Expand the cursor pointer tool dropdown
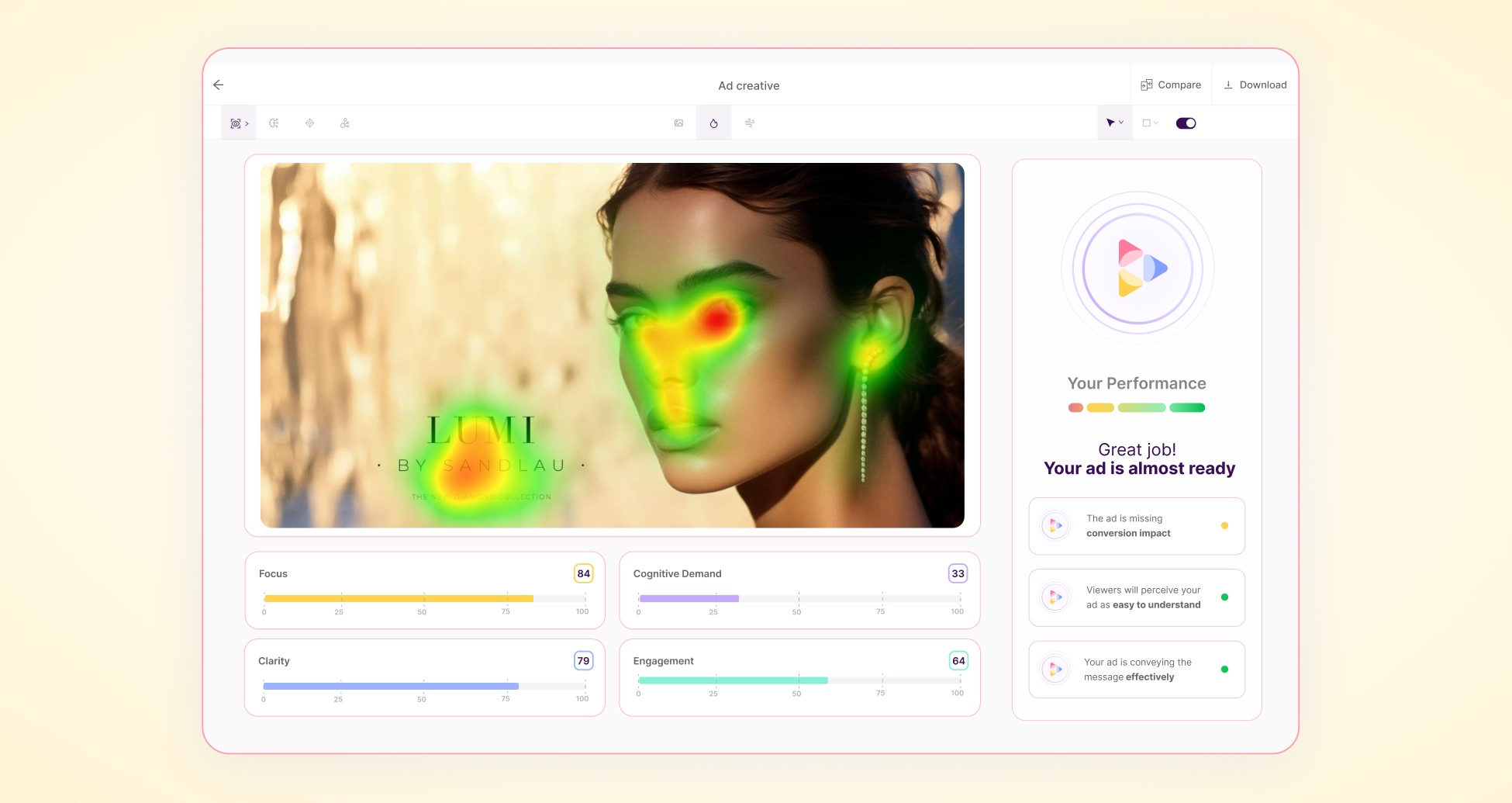This screenshot has height=803, width=1512. pyautogui.click(x=1114, y=123)
